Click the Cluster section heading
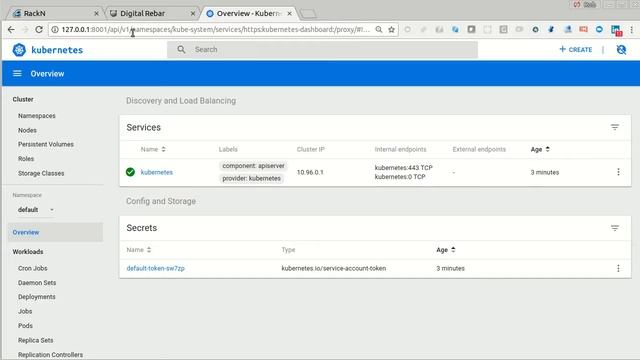The height and width of the screenshot is (360, 640). (x=23, y=99)
